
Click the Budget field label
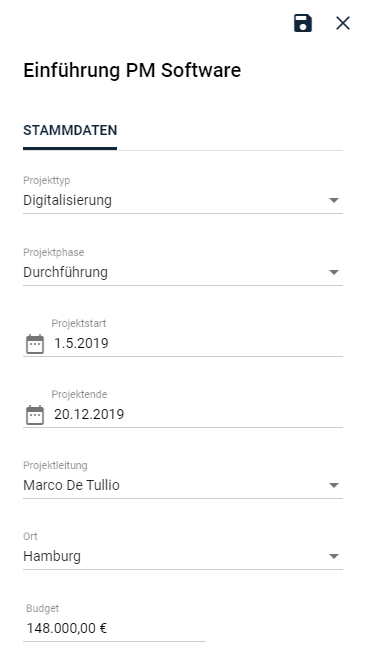(43, 608)
